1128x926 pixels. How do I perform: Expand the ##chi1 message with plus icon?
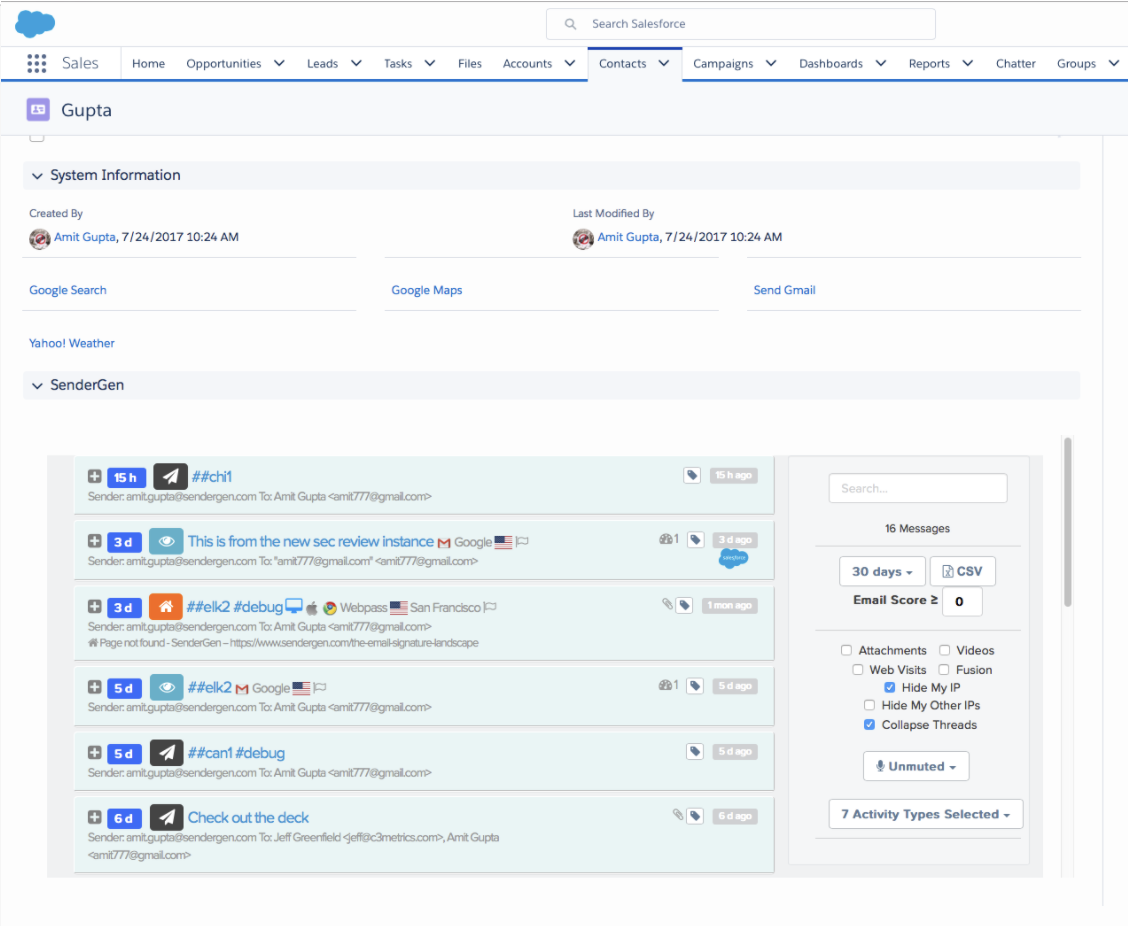pyautogui.click(x=94, y=476)
